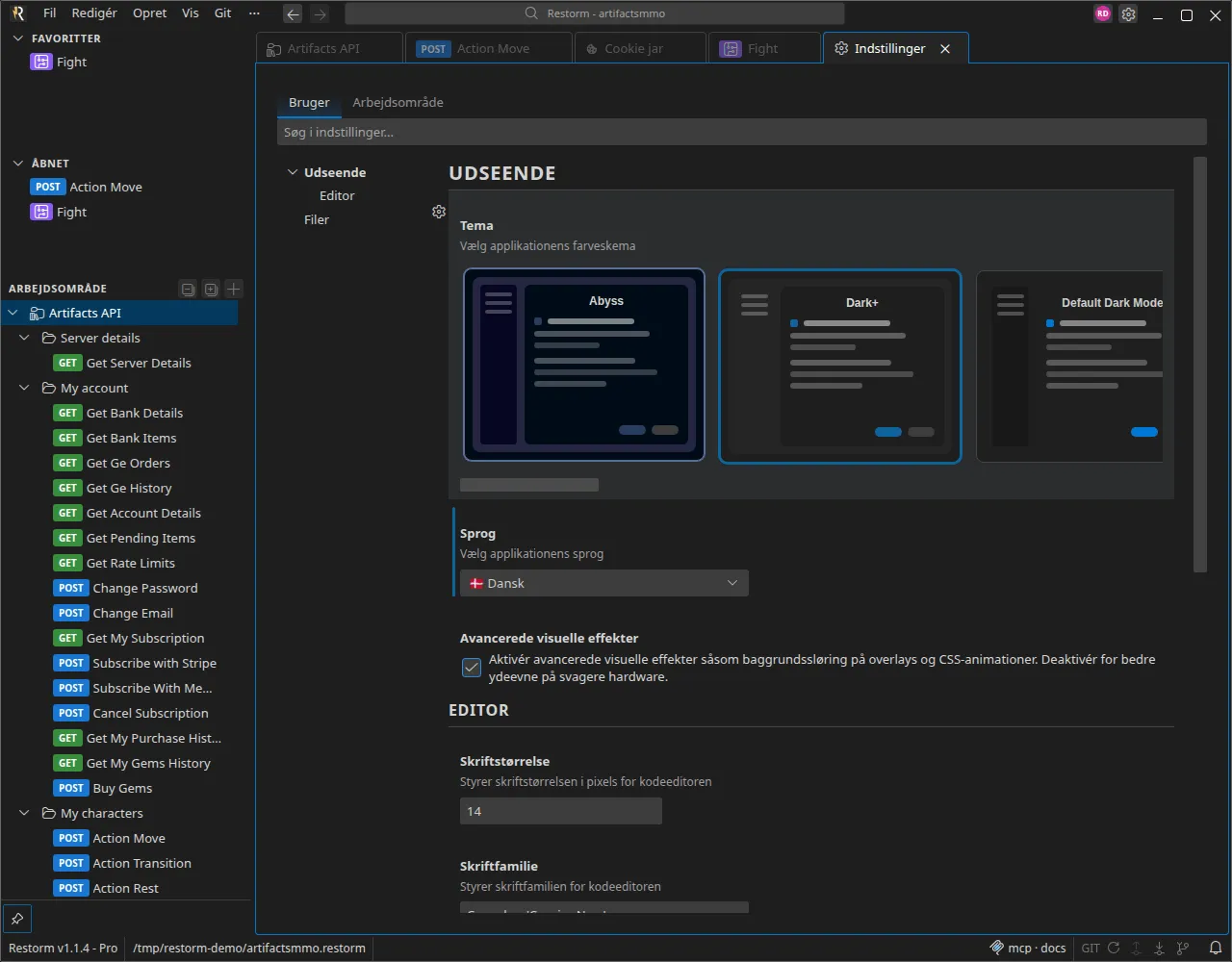Open the Git menu
1232x962 pixels.
click(223, 13)
